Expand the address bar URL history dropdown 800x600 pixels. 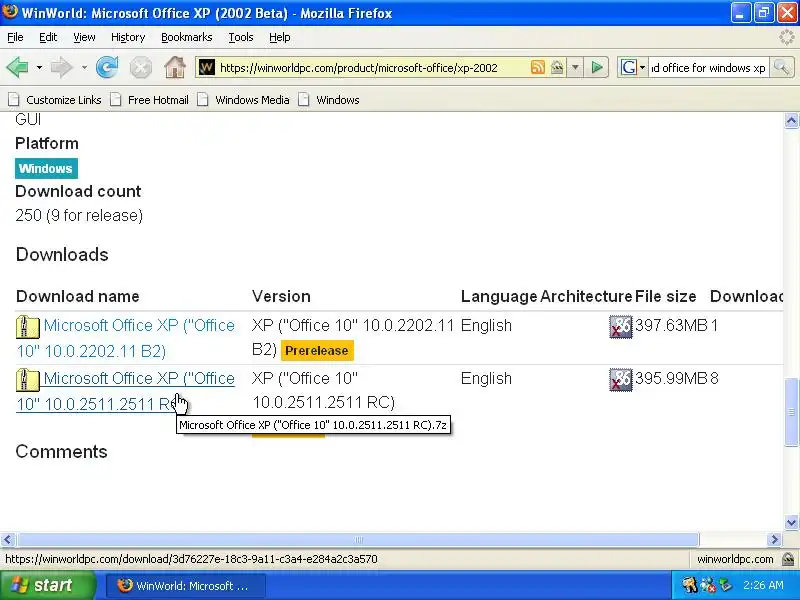[x=575, y=67]
